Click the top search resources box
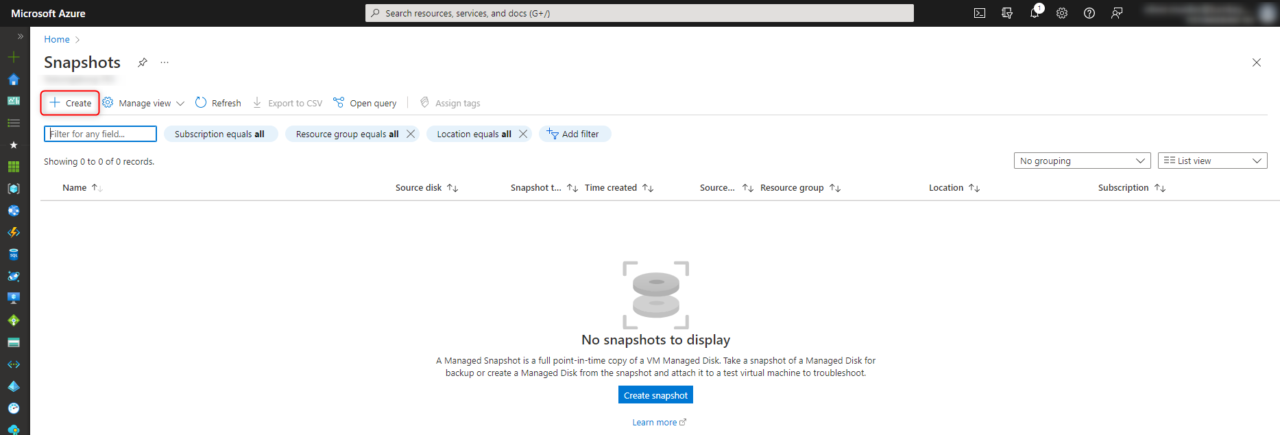The width and height of the screenshot is (1280, 435). click(x=640, y=13)
